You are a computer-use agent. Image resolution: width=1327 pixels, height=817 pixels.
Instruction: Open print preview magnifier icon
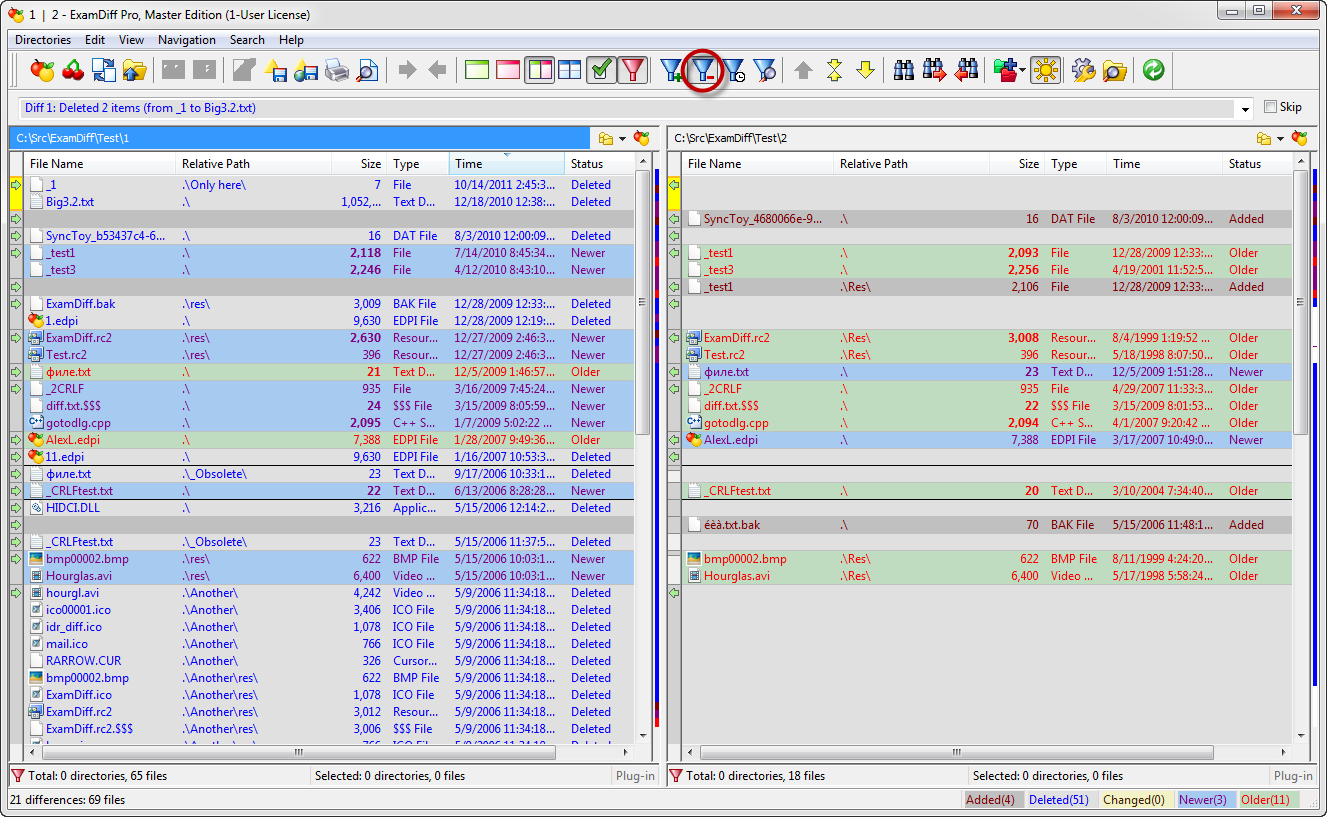point(368,70)
